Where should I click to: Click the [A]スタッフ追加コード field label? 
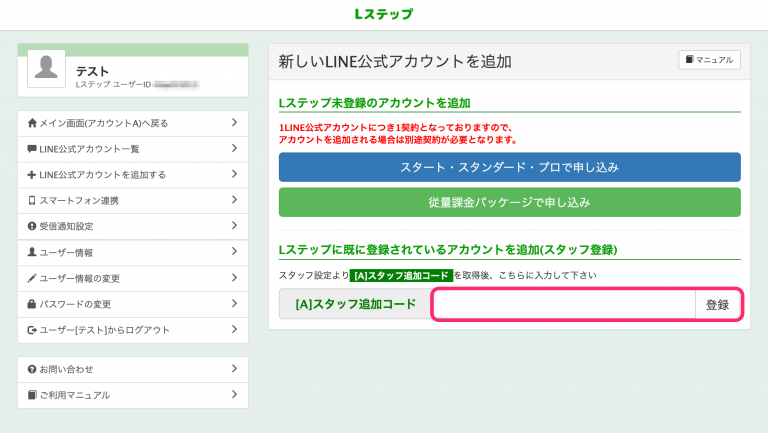click(356, 304)
